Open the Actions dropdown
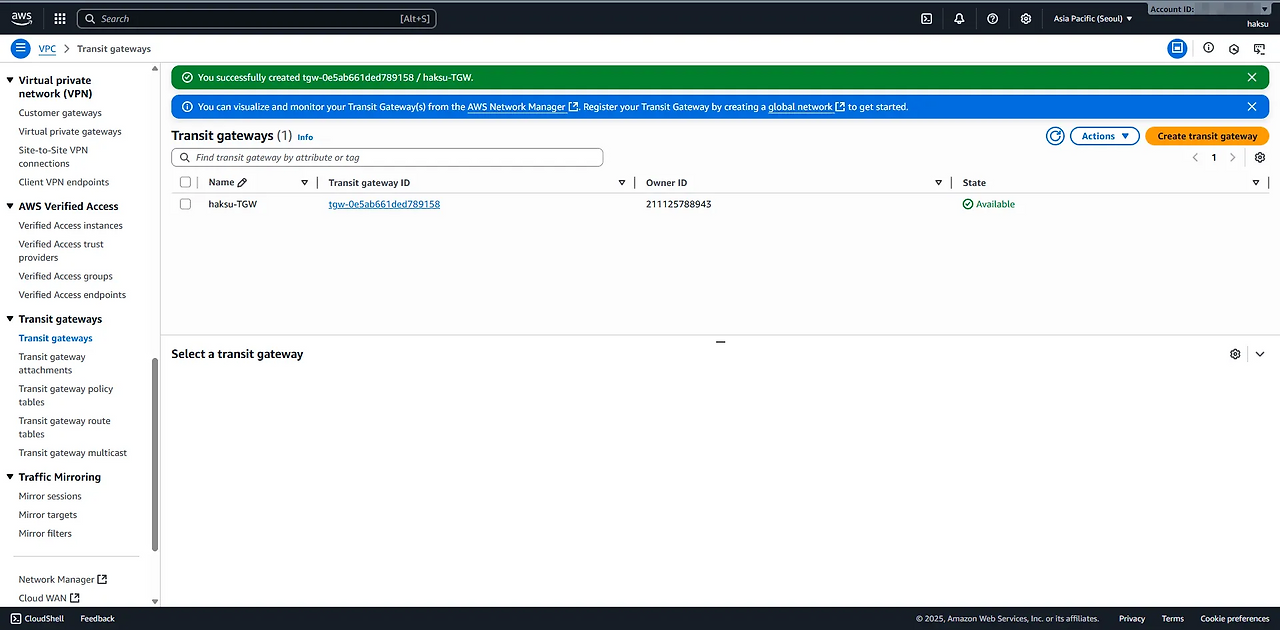This screenshot has height=630, width=1280. [x=1104, y=136]
